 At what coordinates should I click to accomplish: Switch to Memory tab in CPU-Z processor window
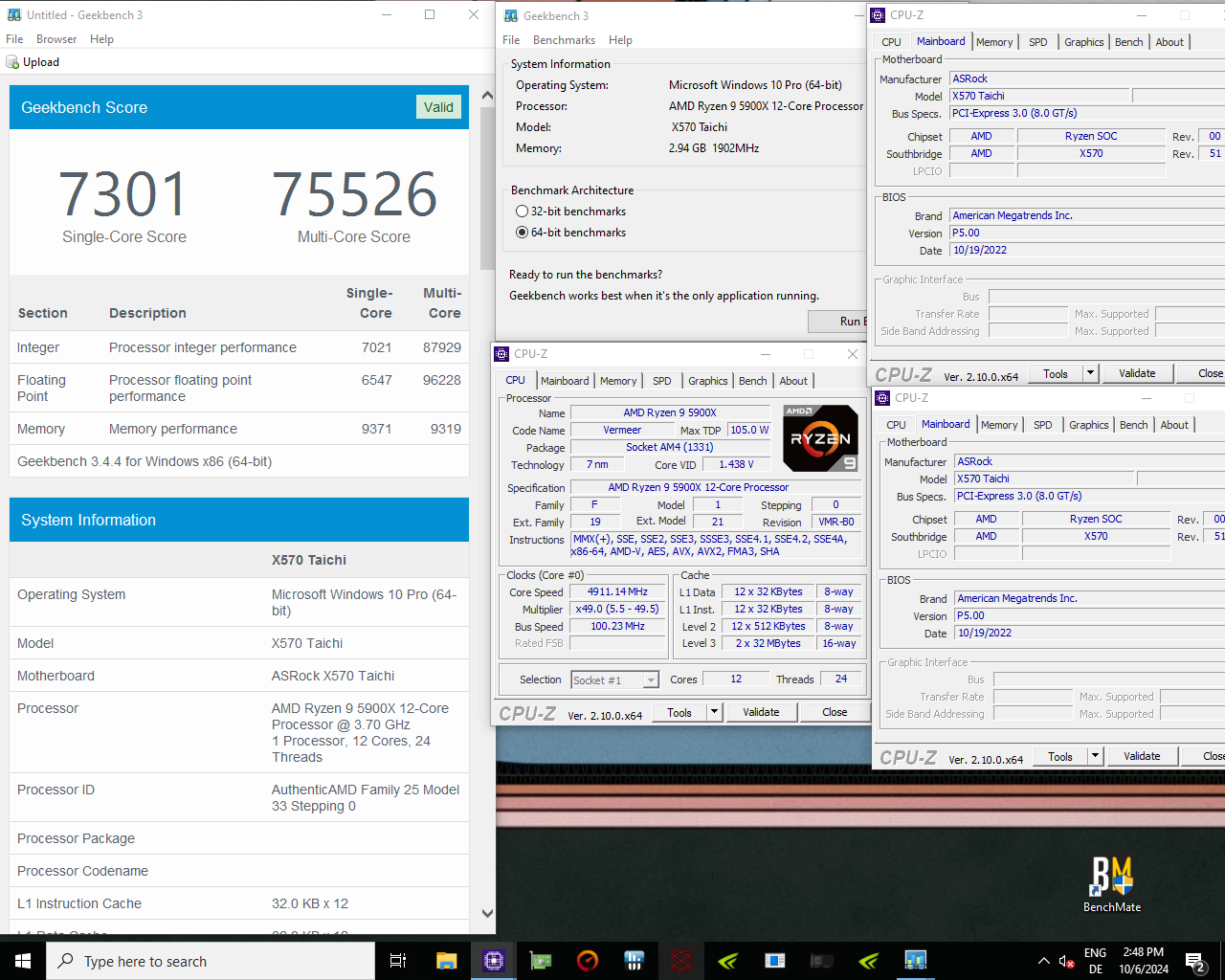[x=618, y=381]
